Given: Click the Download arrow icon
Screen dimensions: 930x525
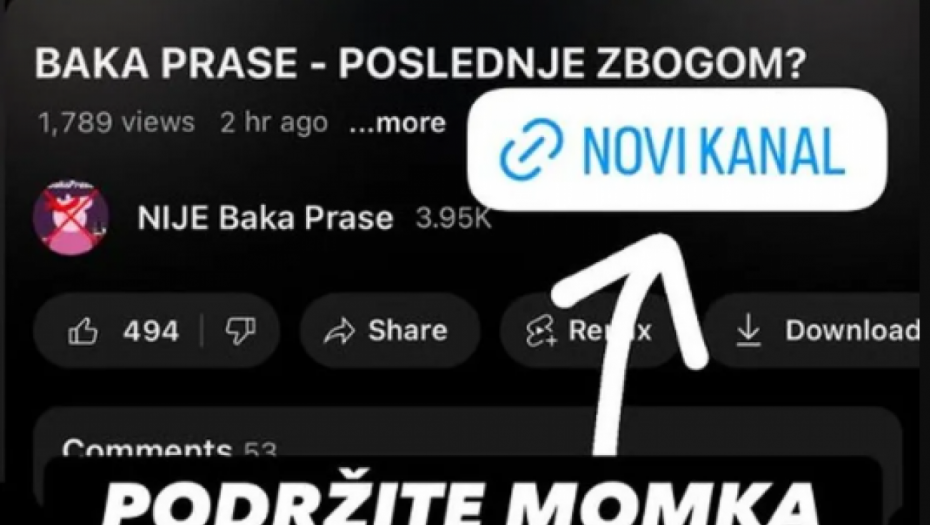Looking at the screenshot, I should point(749,330).
